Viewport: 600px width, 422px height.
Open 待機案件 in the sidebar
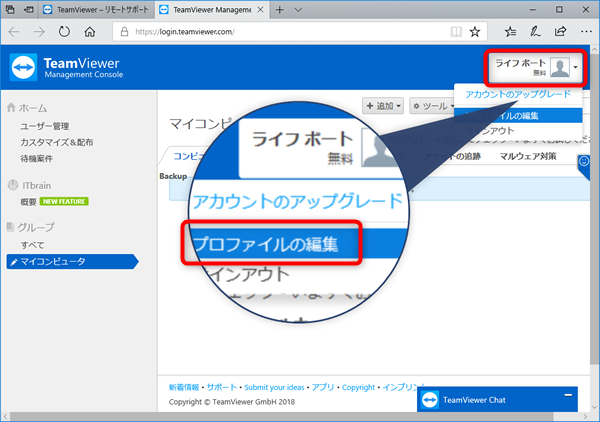click(36, 158)
